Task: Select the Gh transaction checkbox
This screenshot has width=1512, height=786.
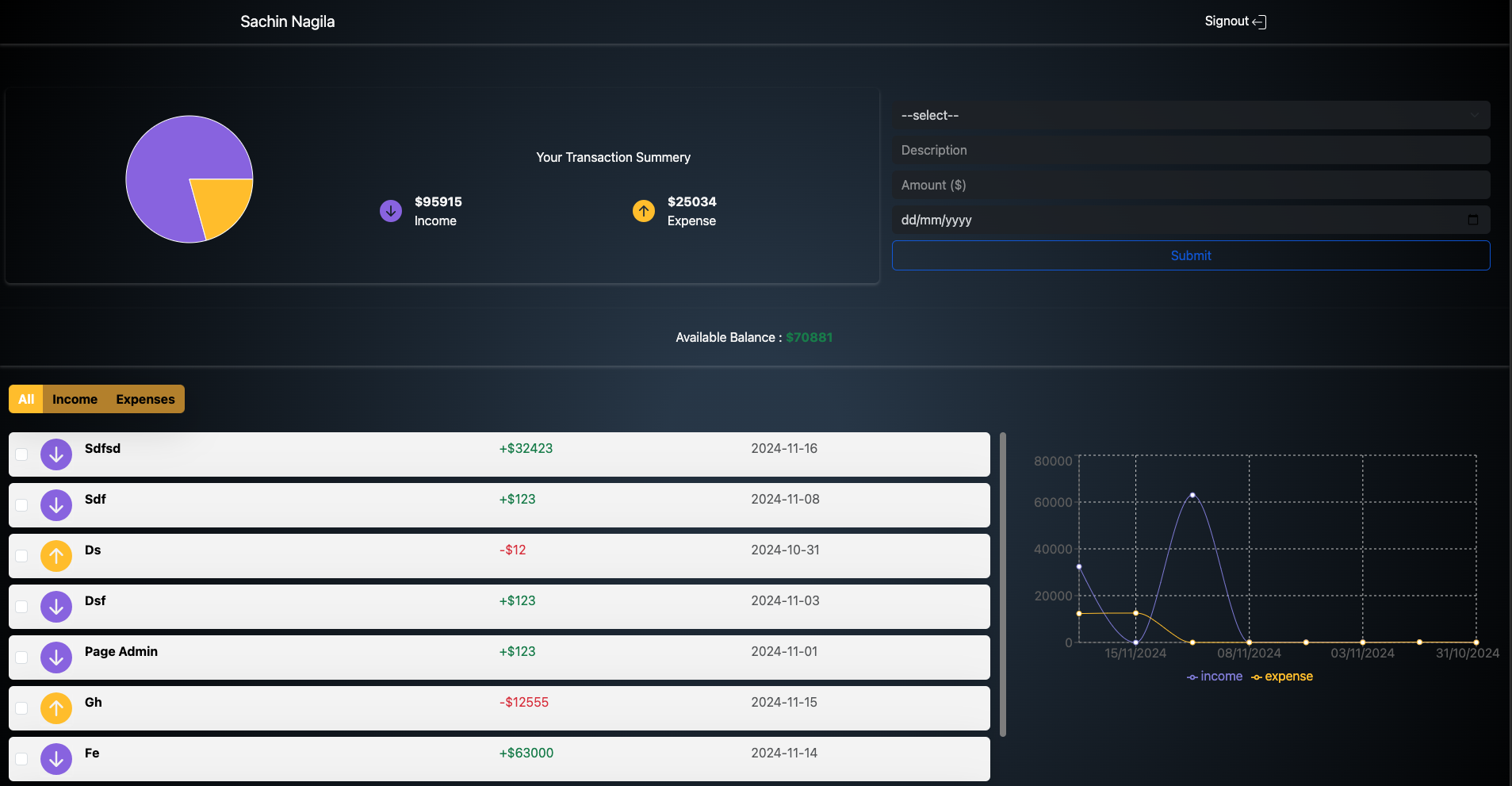Action: tap(22, 708)
